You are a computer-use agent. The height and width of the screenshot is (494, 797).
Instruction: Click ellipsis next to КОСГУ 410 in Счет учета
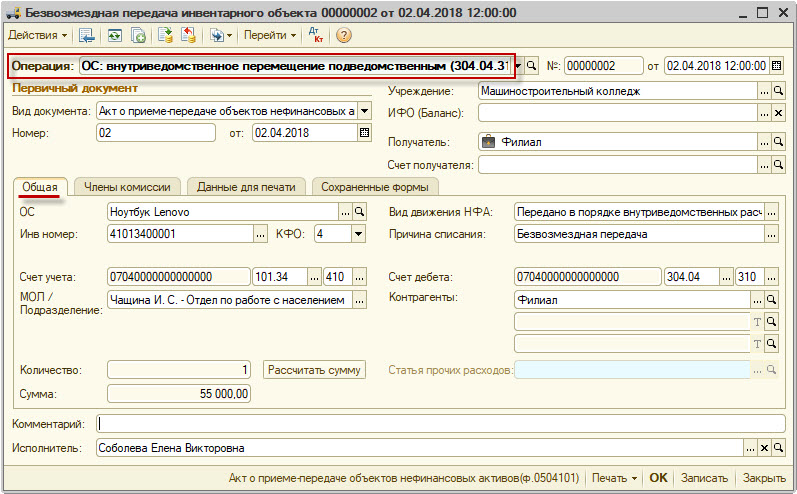(359, 277)
